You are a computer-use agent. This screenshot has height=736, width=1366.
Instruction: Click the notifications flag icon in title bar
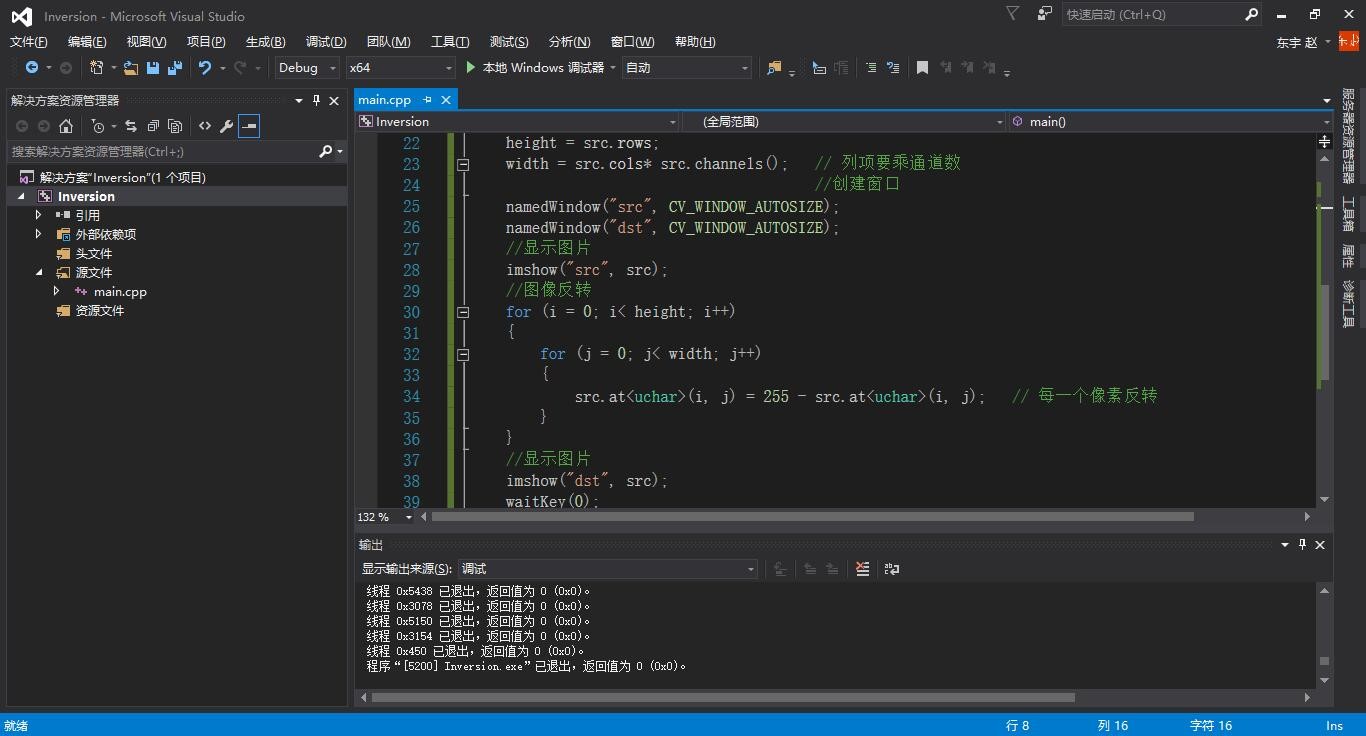[x=1013, y=14]
